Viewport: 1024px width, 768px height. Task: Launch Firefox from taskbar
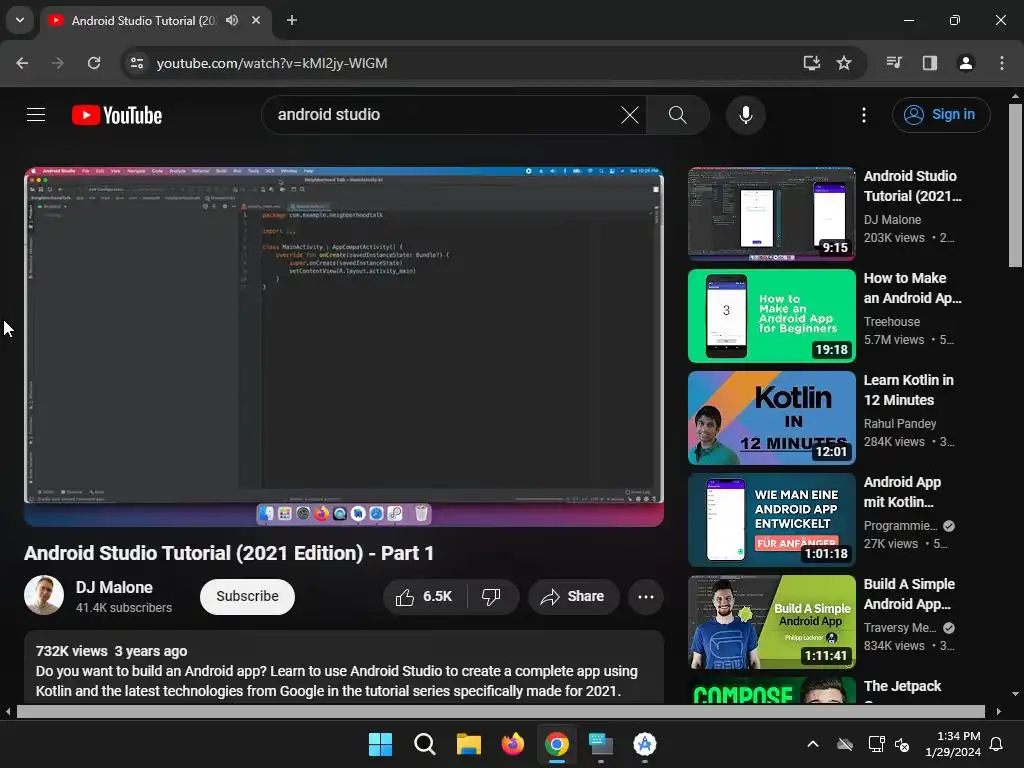click(513, 744)
